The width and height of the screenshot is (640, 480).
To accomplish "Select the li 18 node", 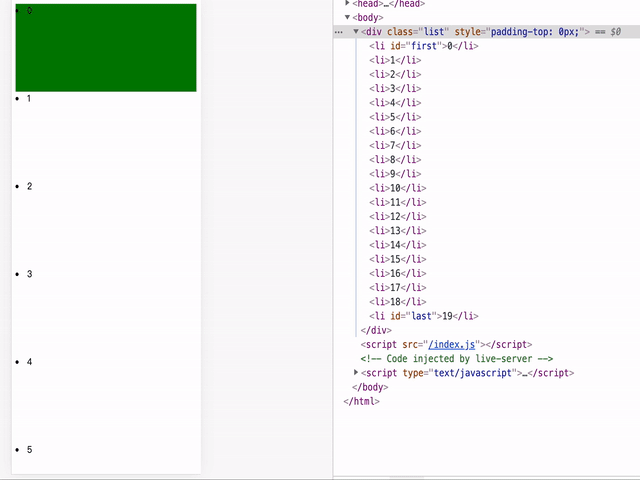I will [398, 302].
